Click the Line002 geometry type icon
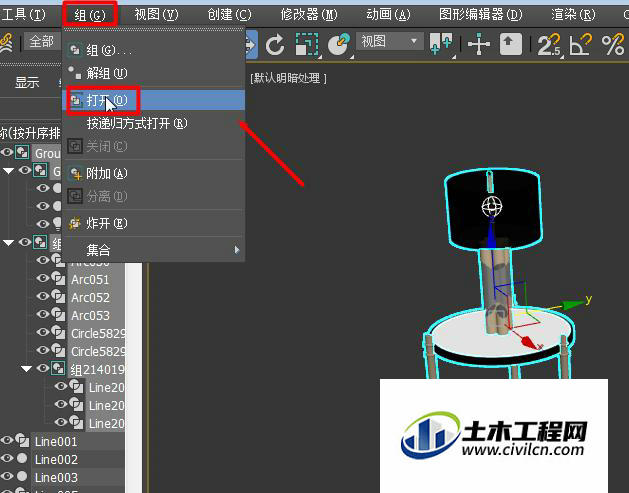The image size is (629, 493). point(22,458)
